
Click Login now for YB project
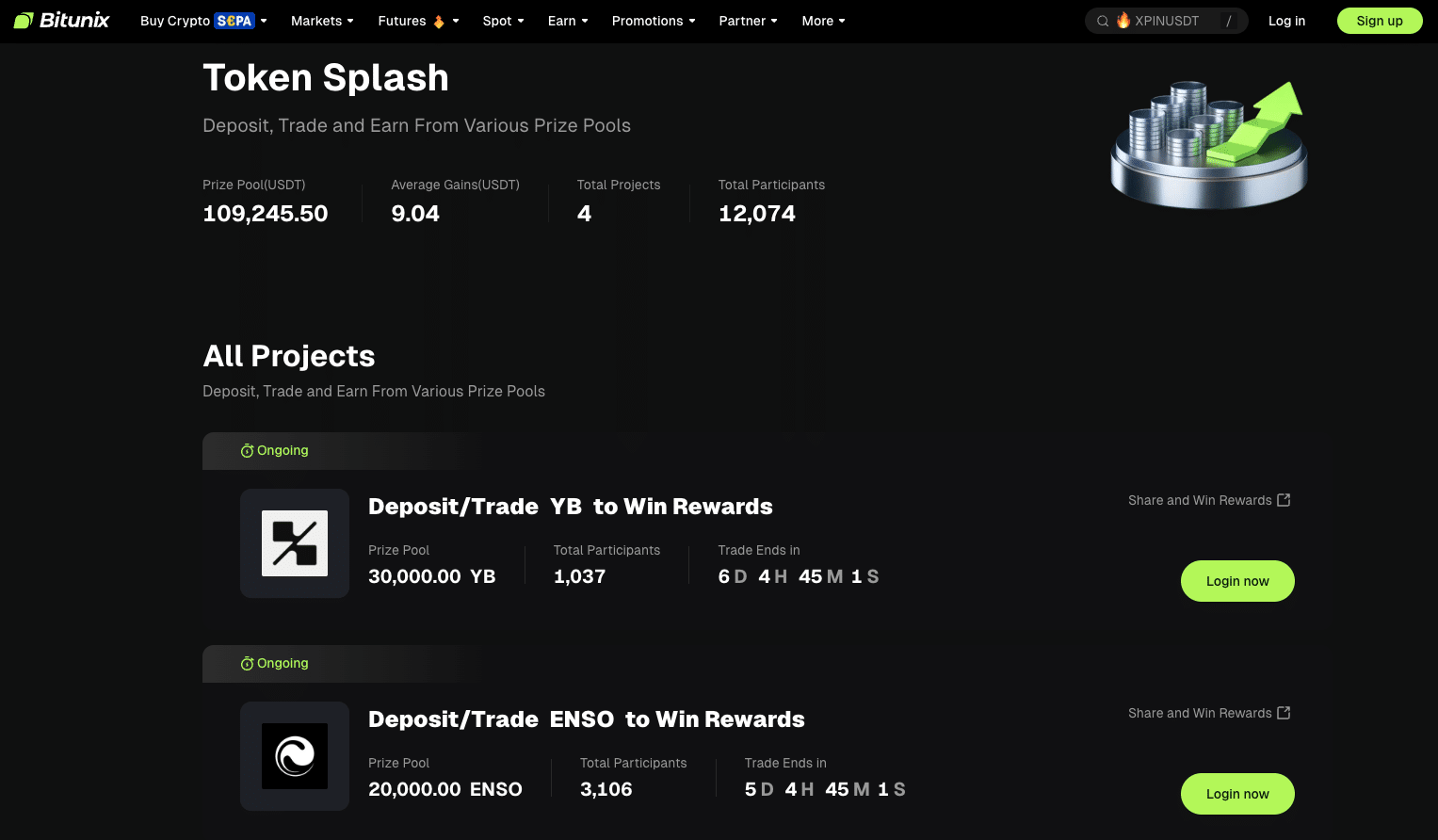(1237, 581)
